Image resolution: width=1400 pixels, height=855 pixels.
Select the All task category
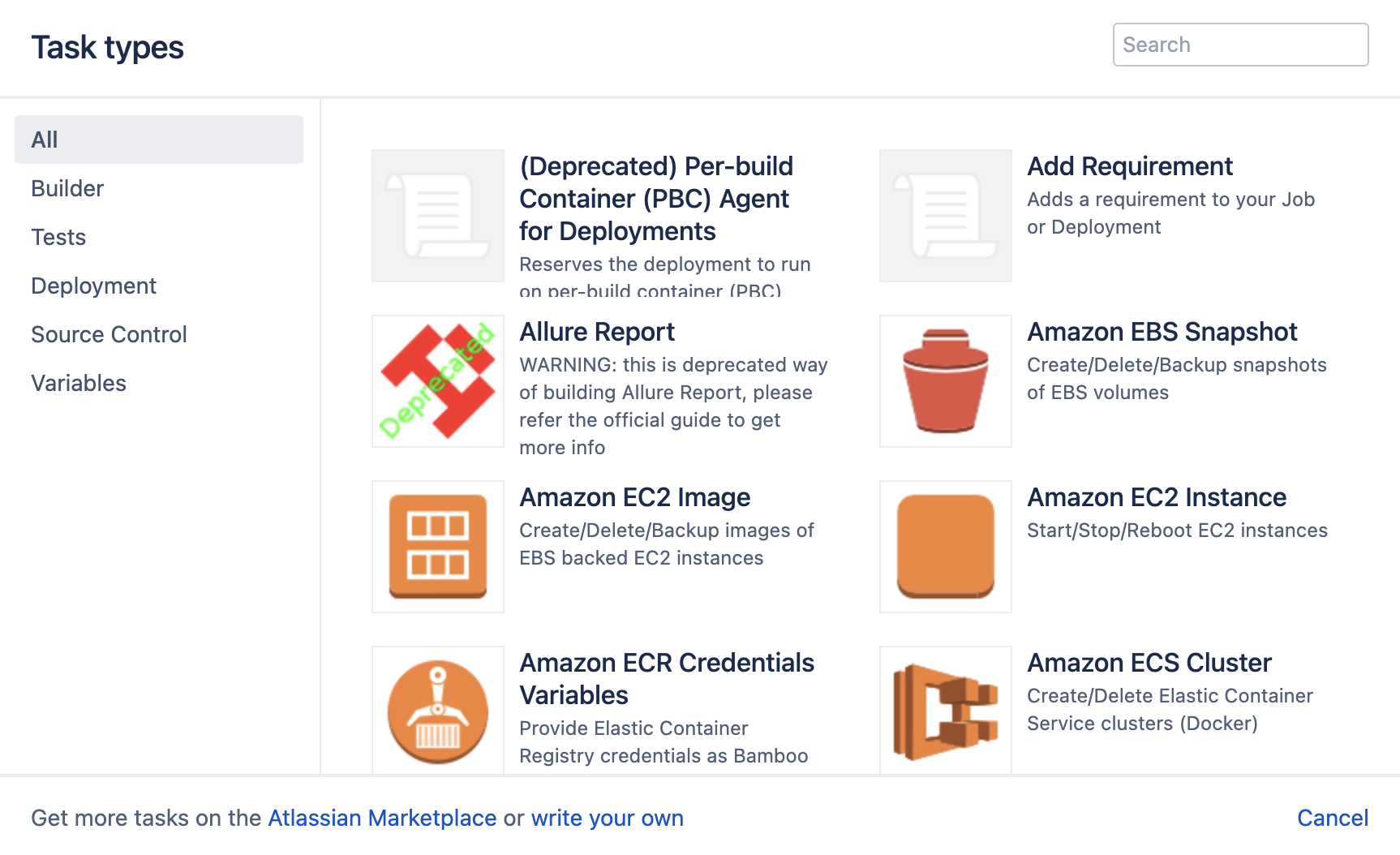tap(159, 140)
